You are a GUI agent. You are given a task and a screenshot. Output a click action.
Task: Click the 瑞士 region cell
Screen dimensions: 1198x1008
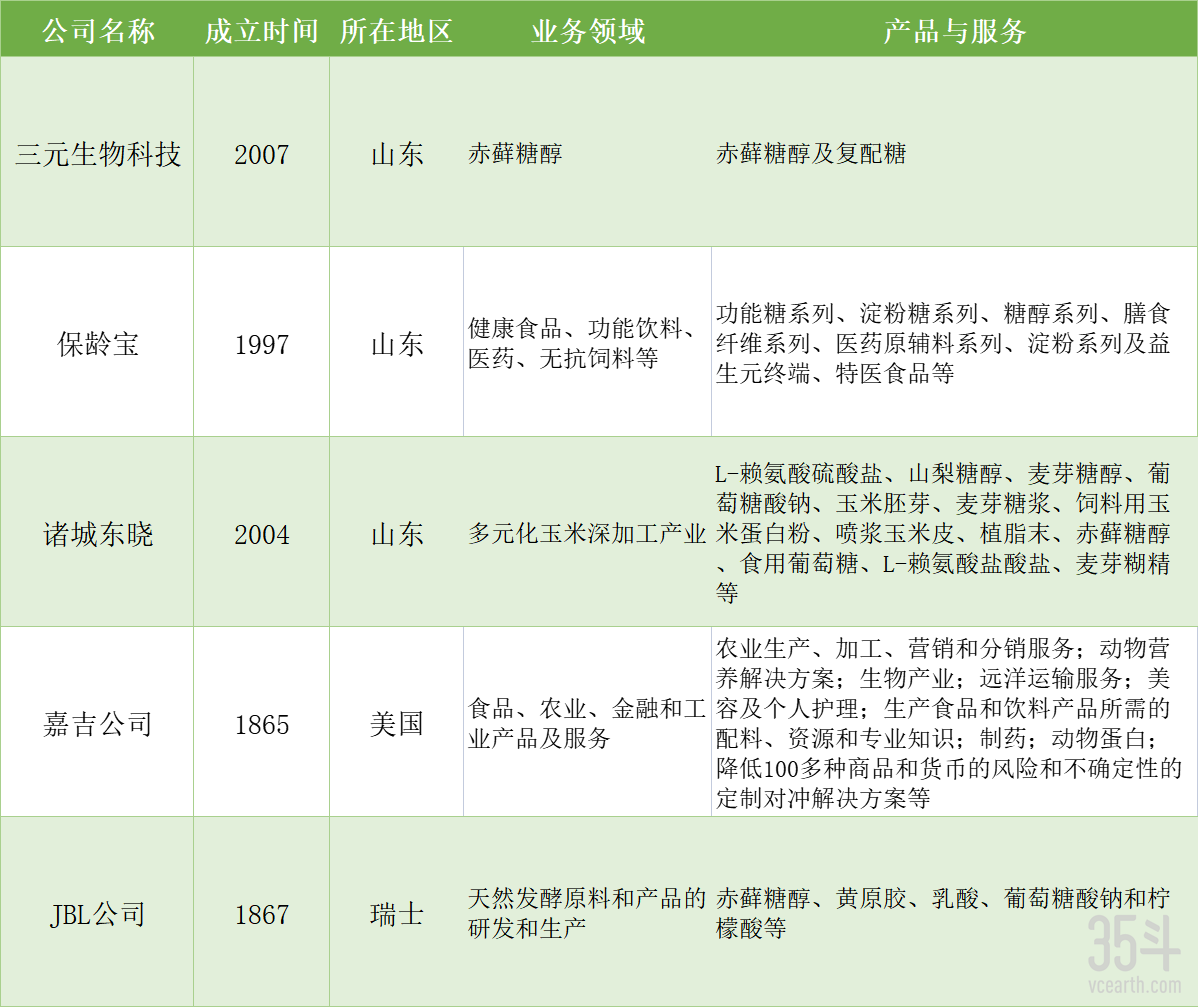pos(397,914)
